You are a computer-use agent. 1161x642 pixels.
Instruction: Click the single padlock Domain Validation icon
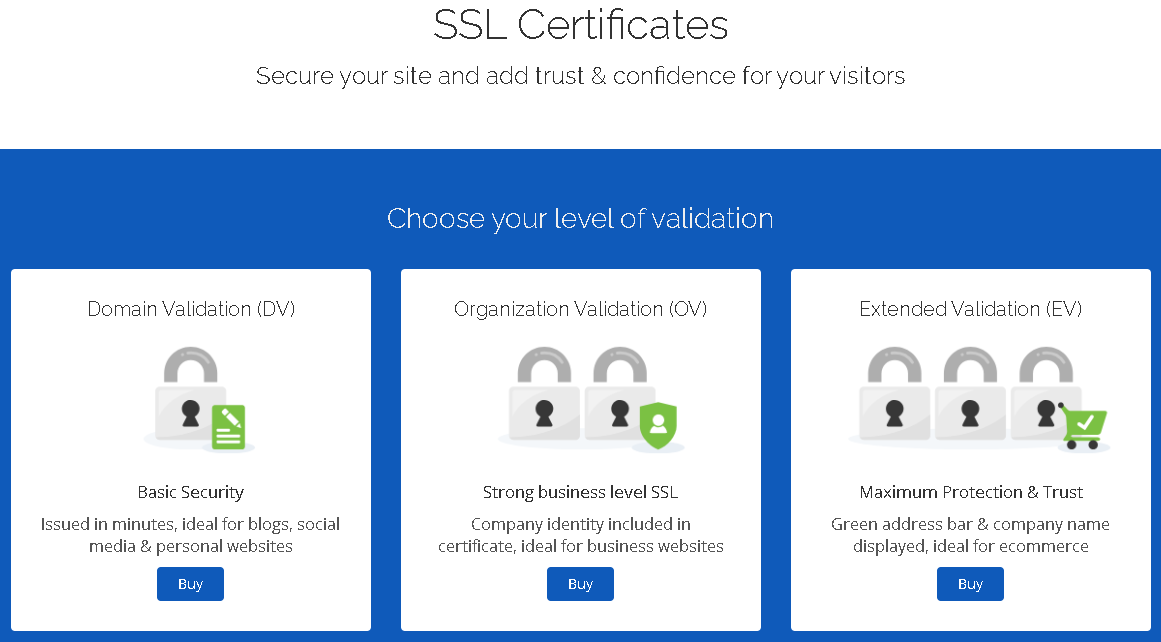click(x=198, y=399)
